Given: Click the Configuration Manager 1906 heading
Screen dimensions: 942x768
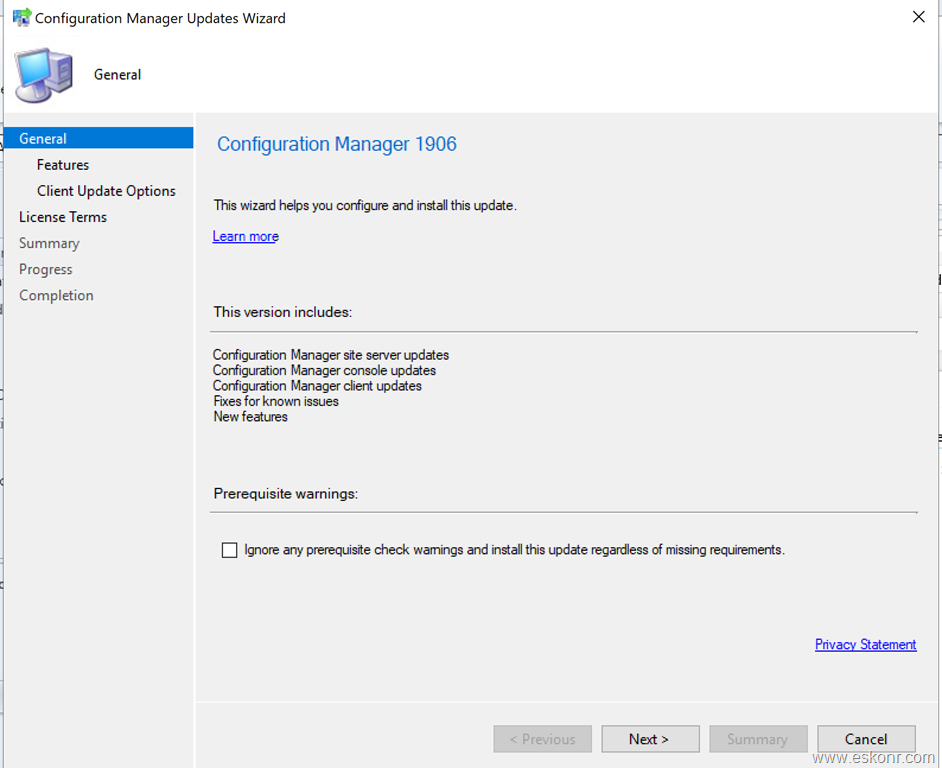Looking at the screenshot, I should coord(337,144).
